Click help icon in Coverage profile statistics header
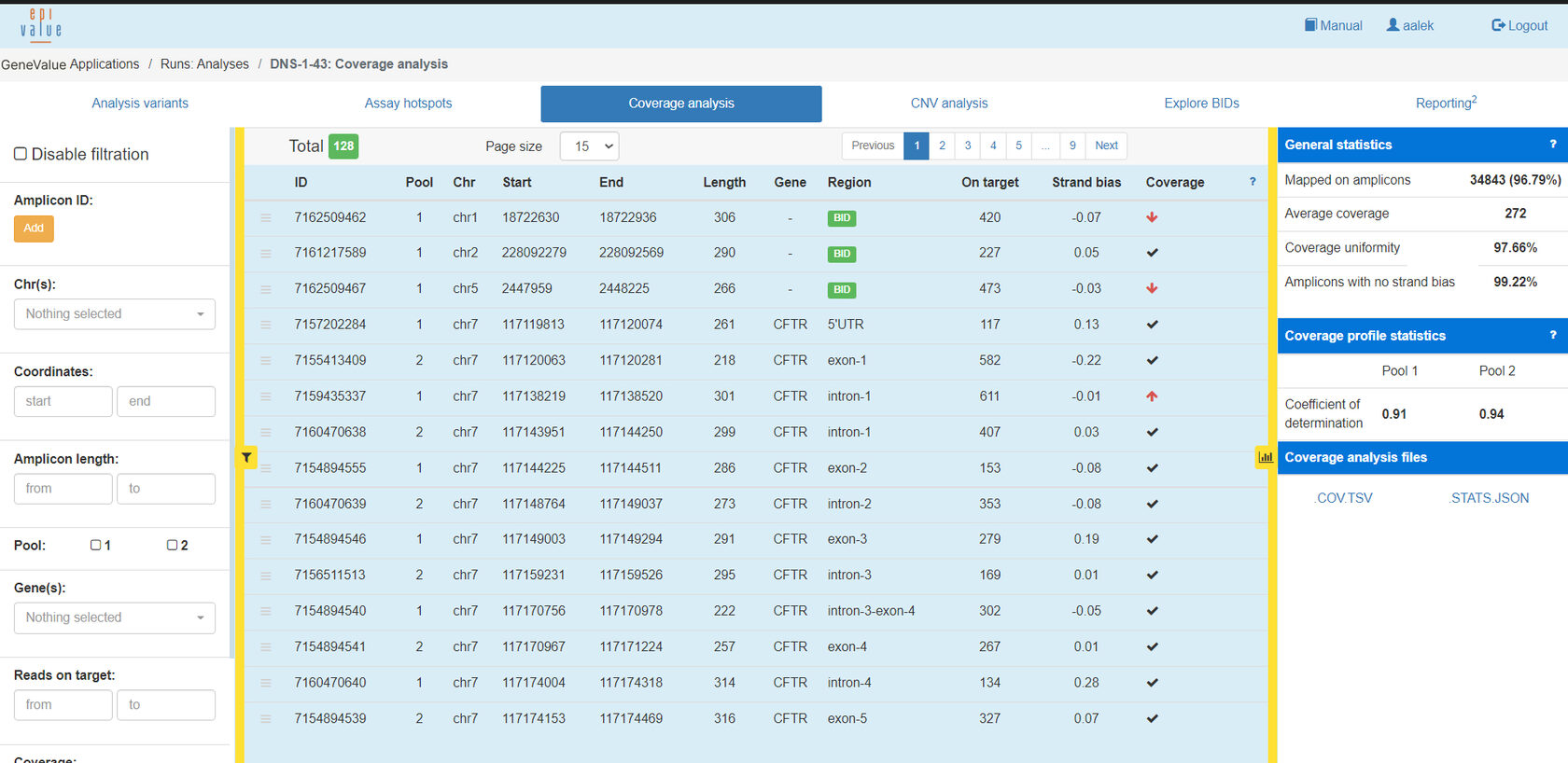Screen dimensions: 1568x763 click(1552, 336)
